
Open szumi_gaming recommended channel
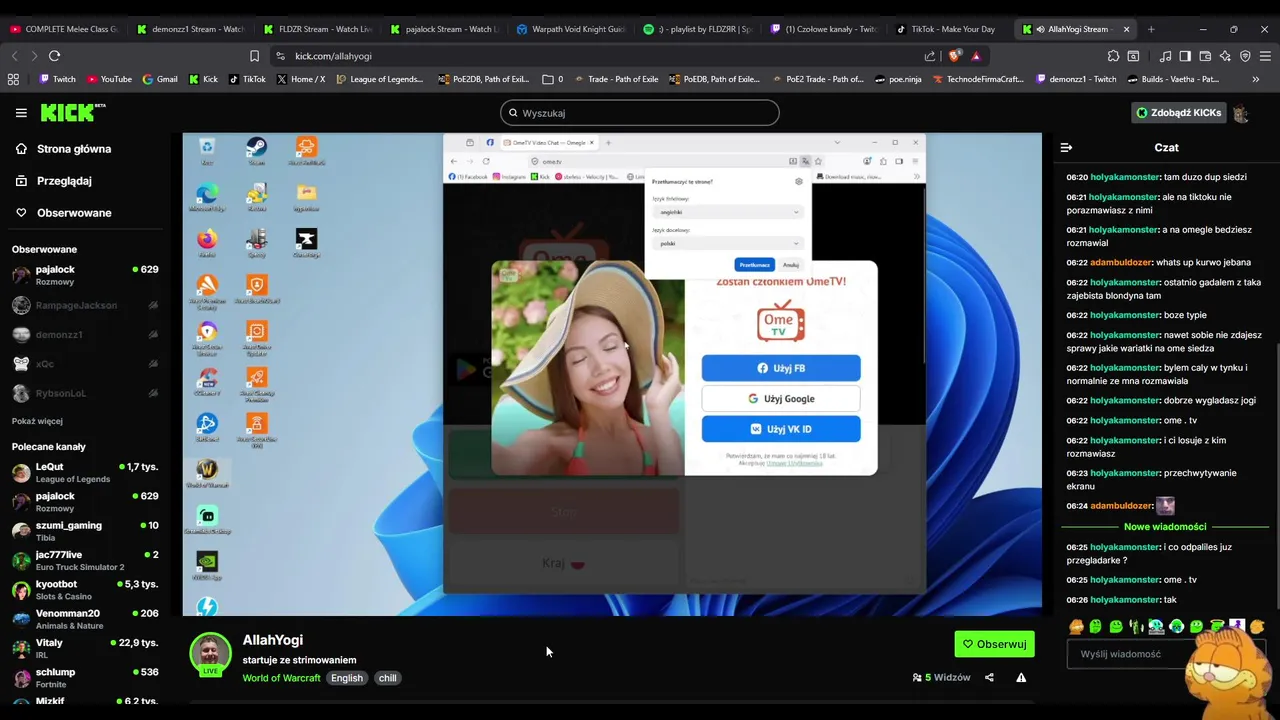pos(85,531)
